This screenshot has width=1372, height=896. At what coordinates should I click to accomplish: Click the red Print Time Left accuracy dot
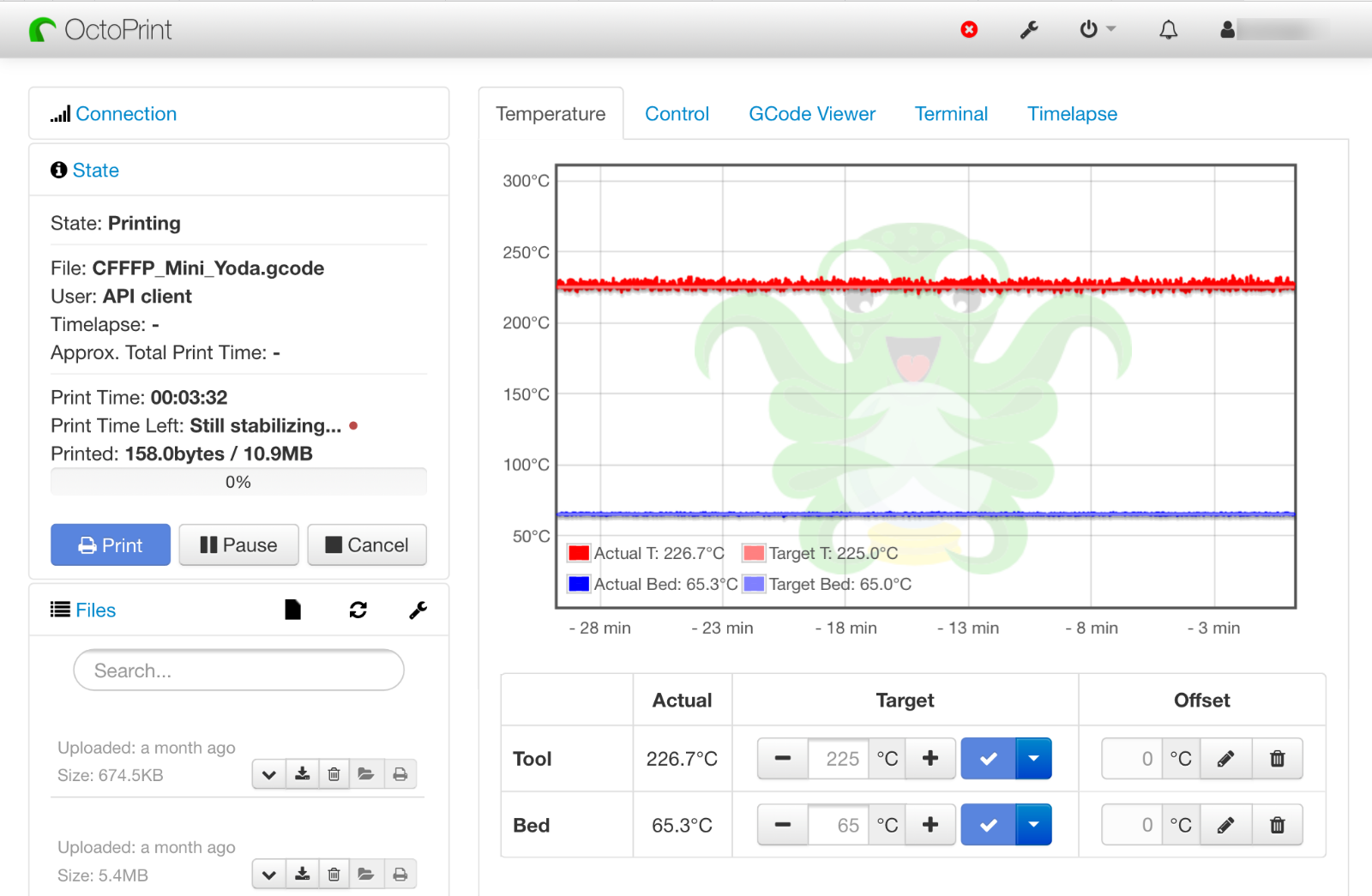coord(353,425)
